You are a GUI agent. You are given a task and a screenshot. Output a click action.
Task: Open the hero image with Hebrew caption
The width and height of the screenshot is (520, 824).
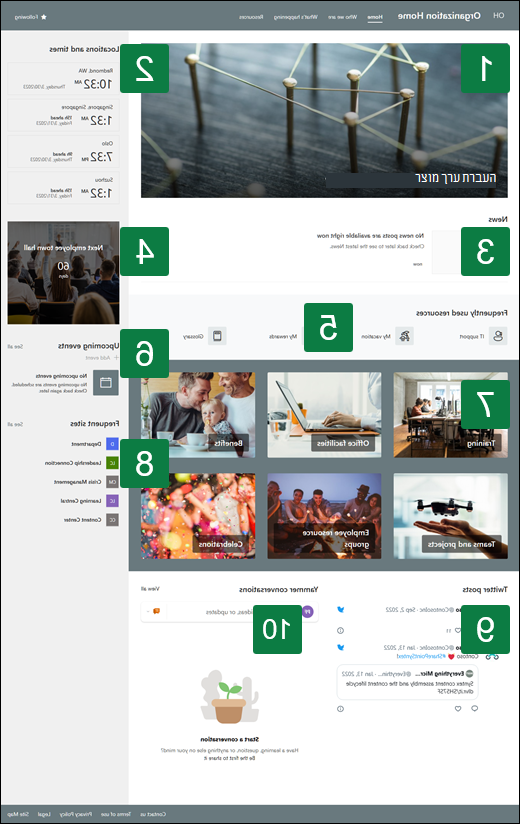(x=324, y=120)
